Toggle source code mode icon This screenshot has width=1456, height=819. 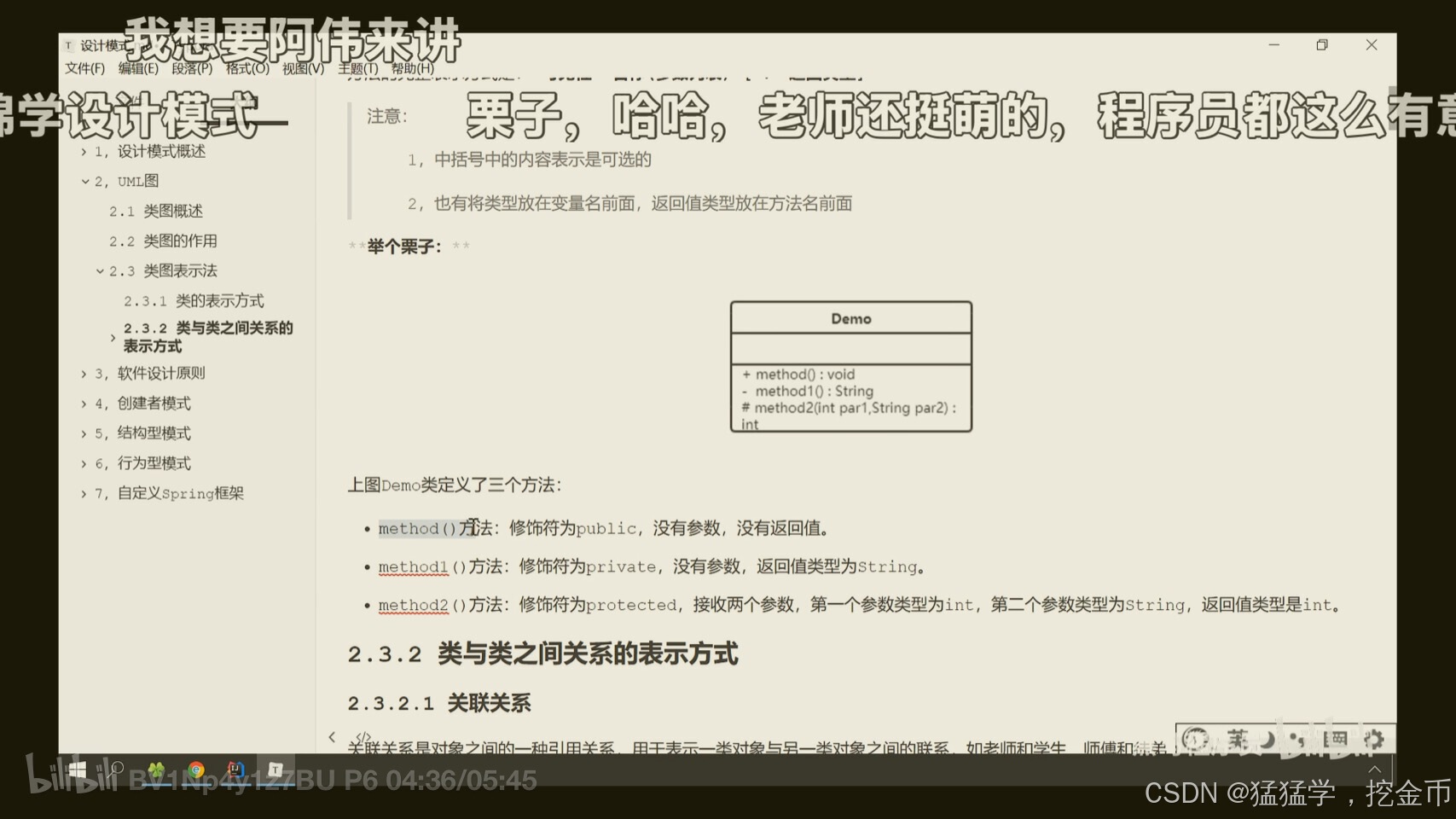click(363, 737)
